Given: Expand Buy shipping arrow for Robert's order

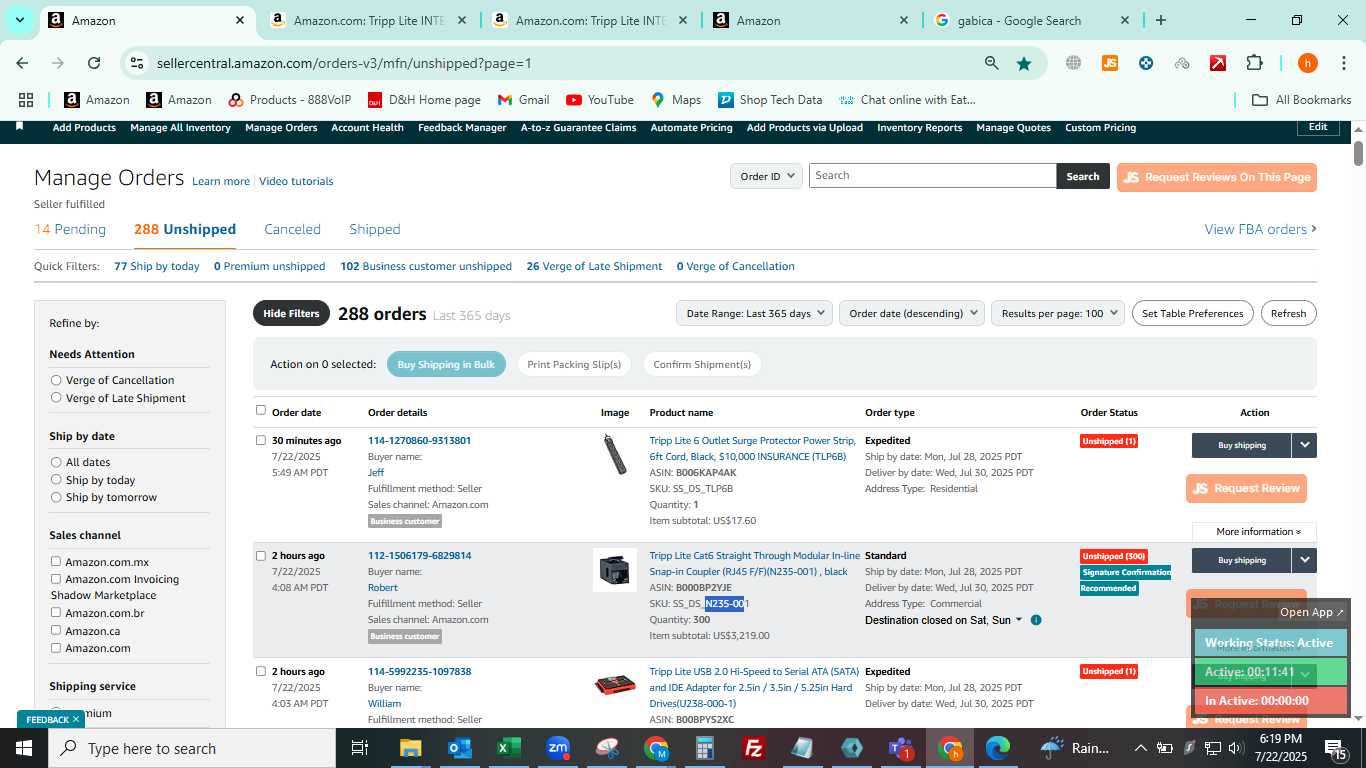Looking at the screenshot, I should [1304, 560].
